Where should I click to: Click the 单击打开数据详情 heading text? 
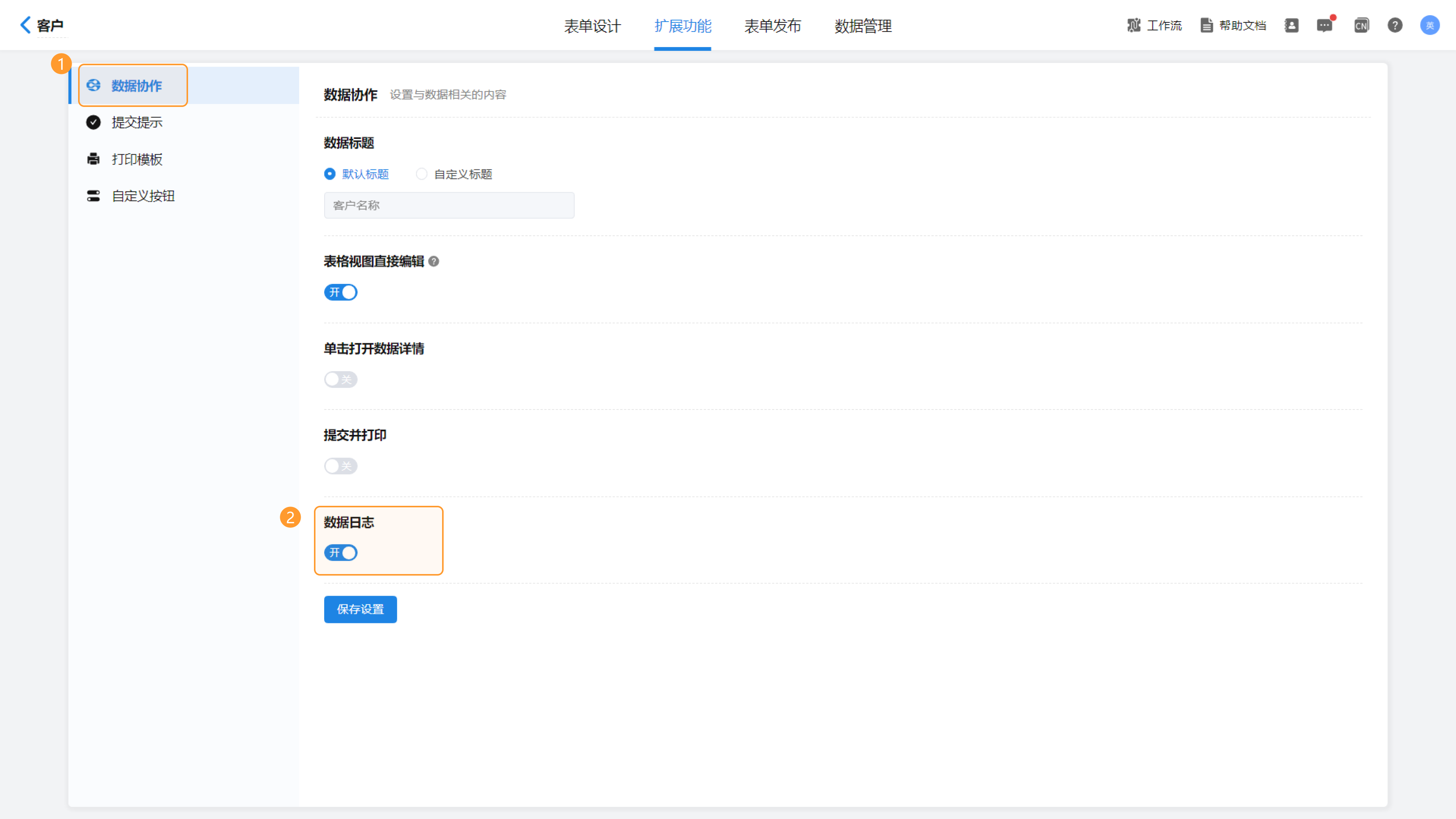(373, 349)
